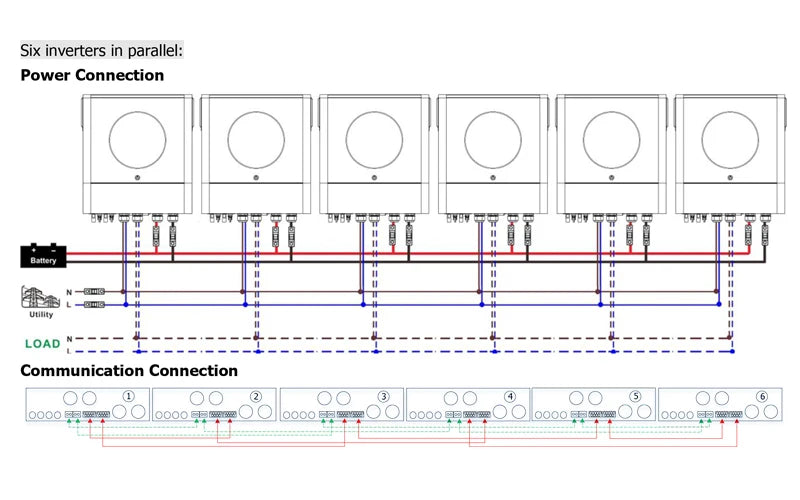Click the circled number 2 label
This screenshot has width=800, height=500.
[x=256, y=396]
